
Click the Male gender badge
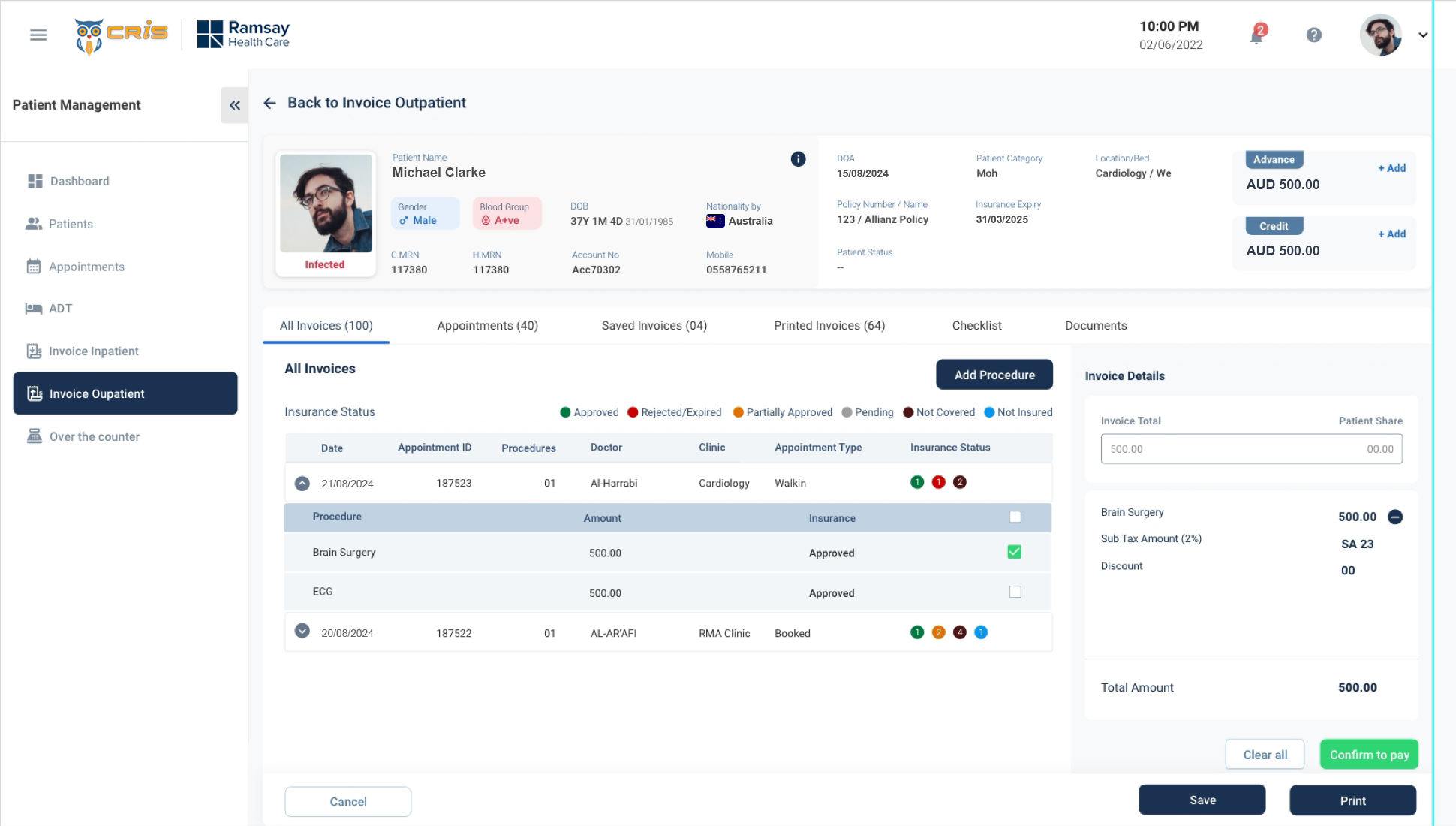[425, 213]
